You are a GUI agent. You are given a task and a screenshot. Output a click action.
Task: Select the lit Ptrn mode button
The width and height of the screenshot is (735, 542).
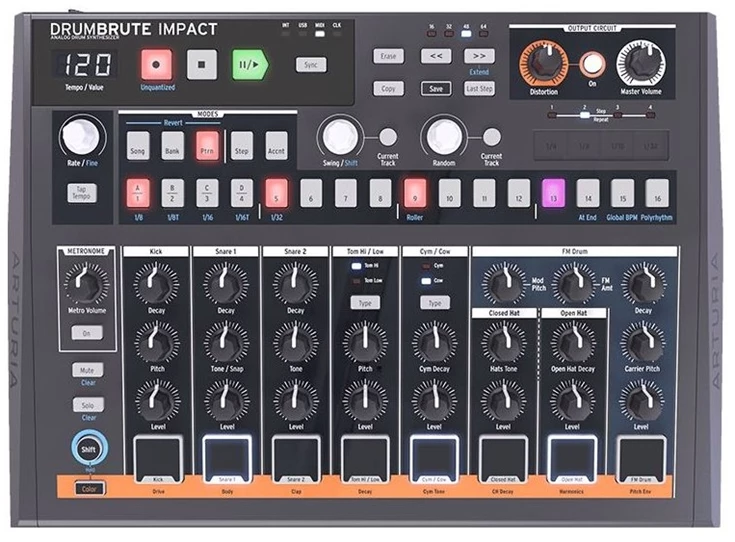click(x=207, y=146)
